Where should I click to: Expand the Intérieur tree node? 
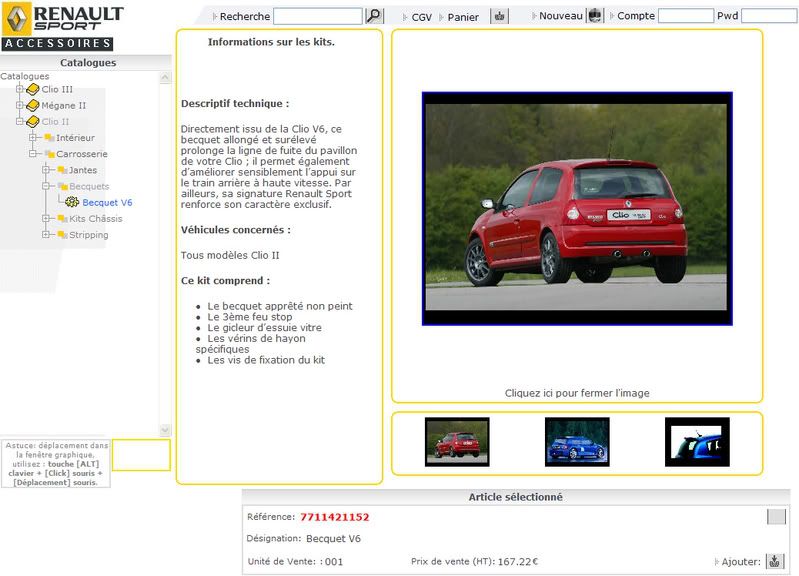coord(33,137)
